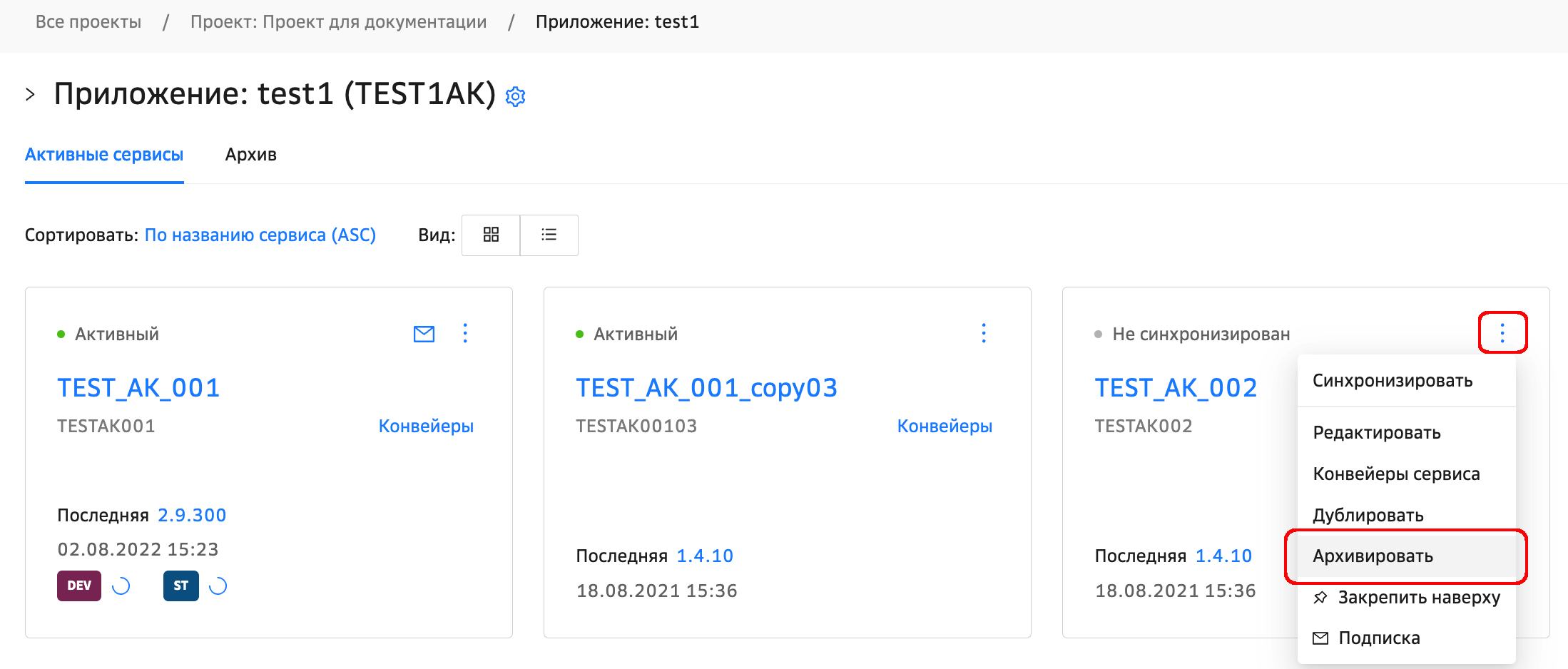Viewport: 1568px width, 669px height.
Task: Expand the collapsed application header chevron
Action: pos(30,94)
